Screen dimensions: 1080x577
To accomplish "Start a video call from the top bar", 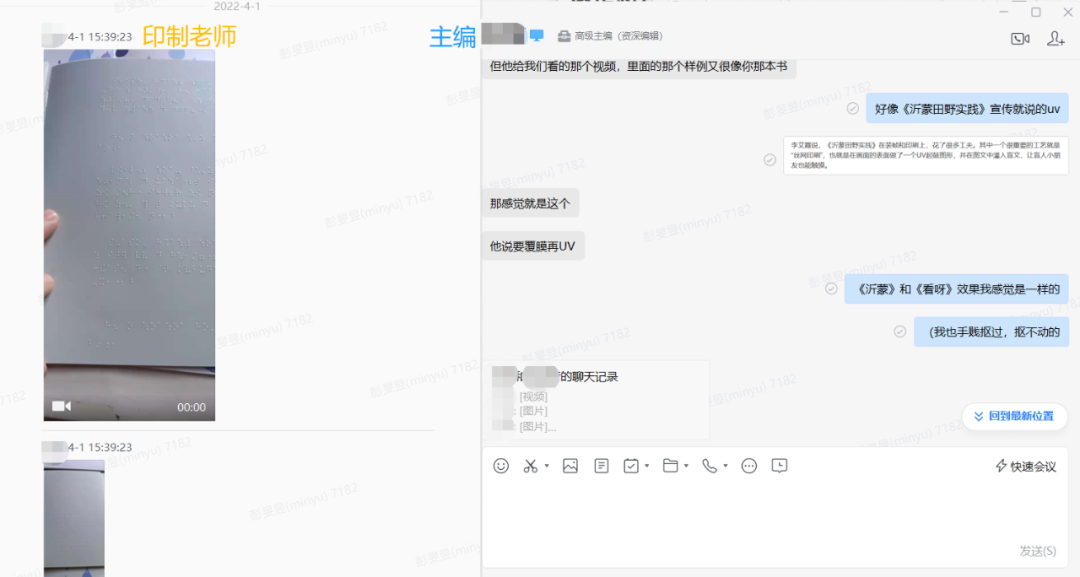I will click(x=1020, y=38).
